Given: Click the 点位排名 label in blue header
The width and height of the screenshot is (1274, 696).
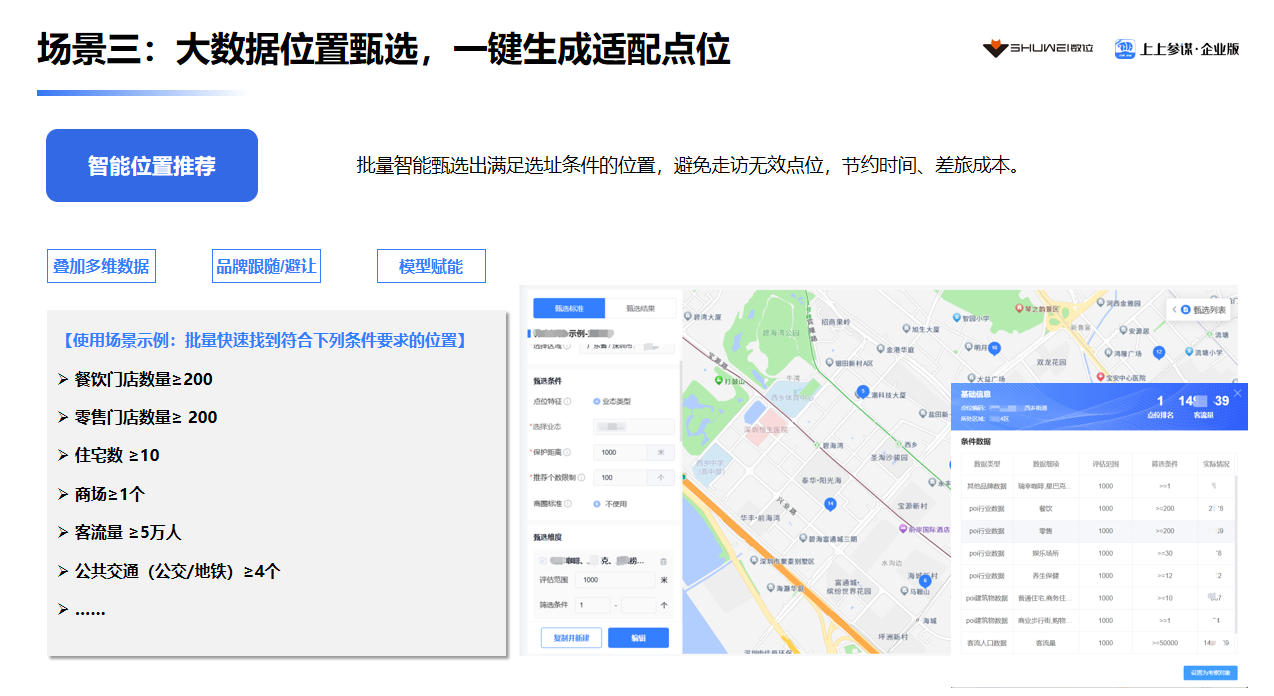Looking at the screenshot, I should coord(1160,415).
